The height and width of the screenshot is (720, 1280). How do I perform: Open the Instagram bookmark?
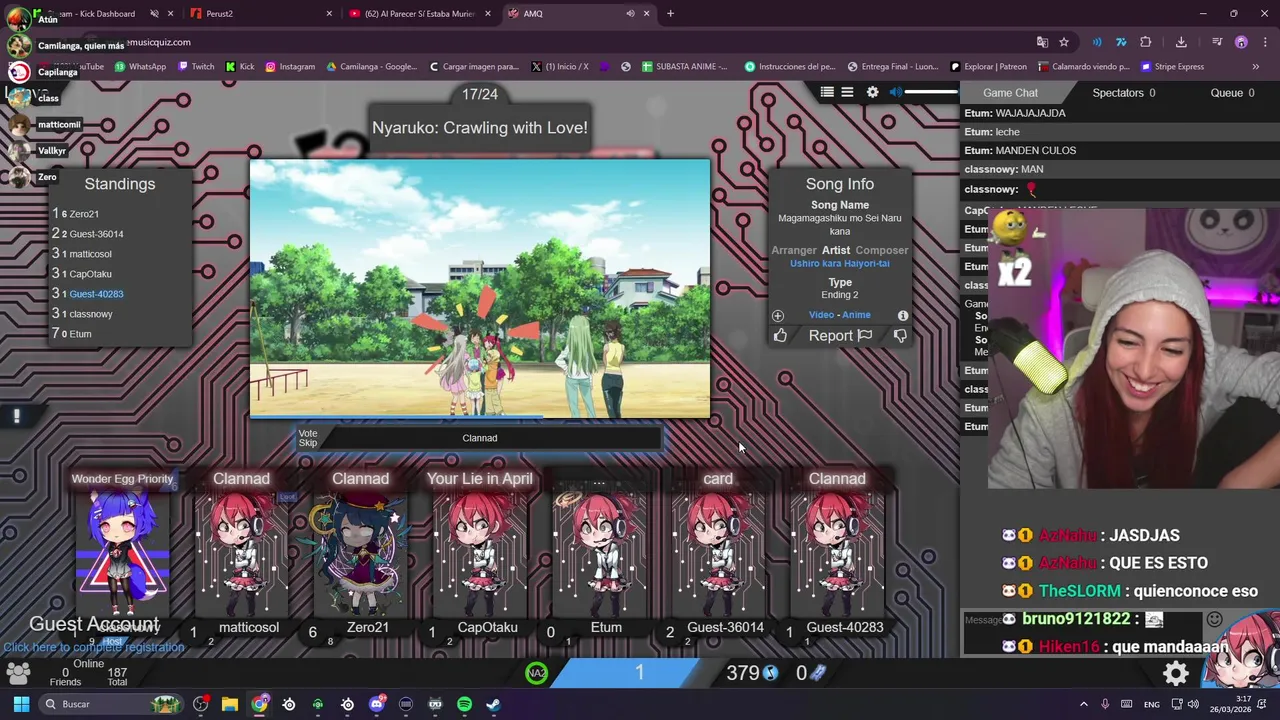point(290,67)
